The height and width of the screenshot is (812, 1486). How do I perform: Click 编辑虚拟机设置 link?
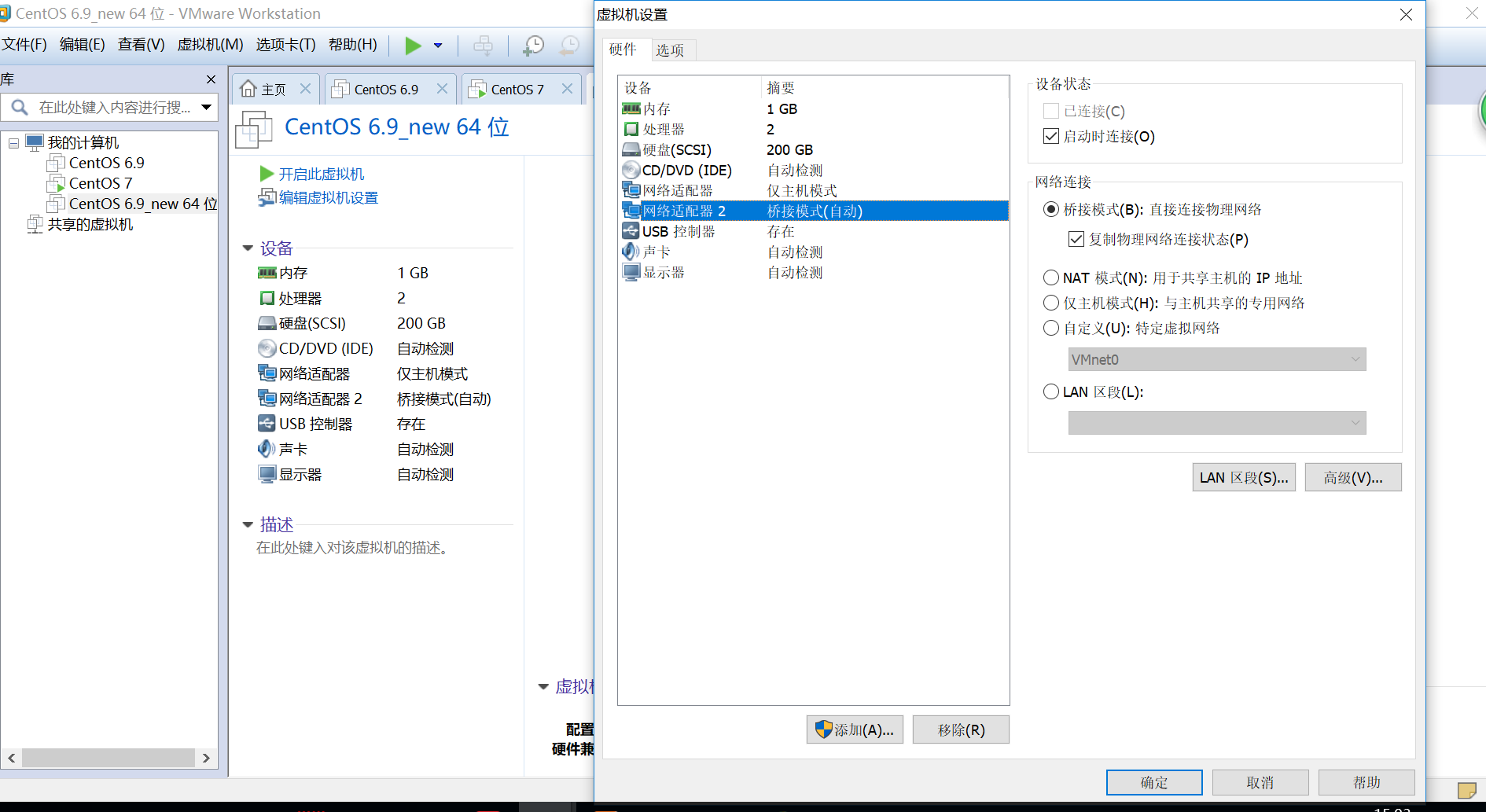(329, 198)
